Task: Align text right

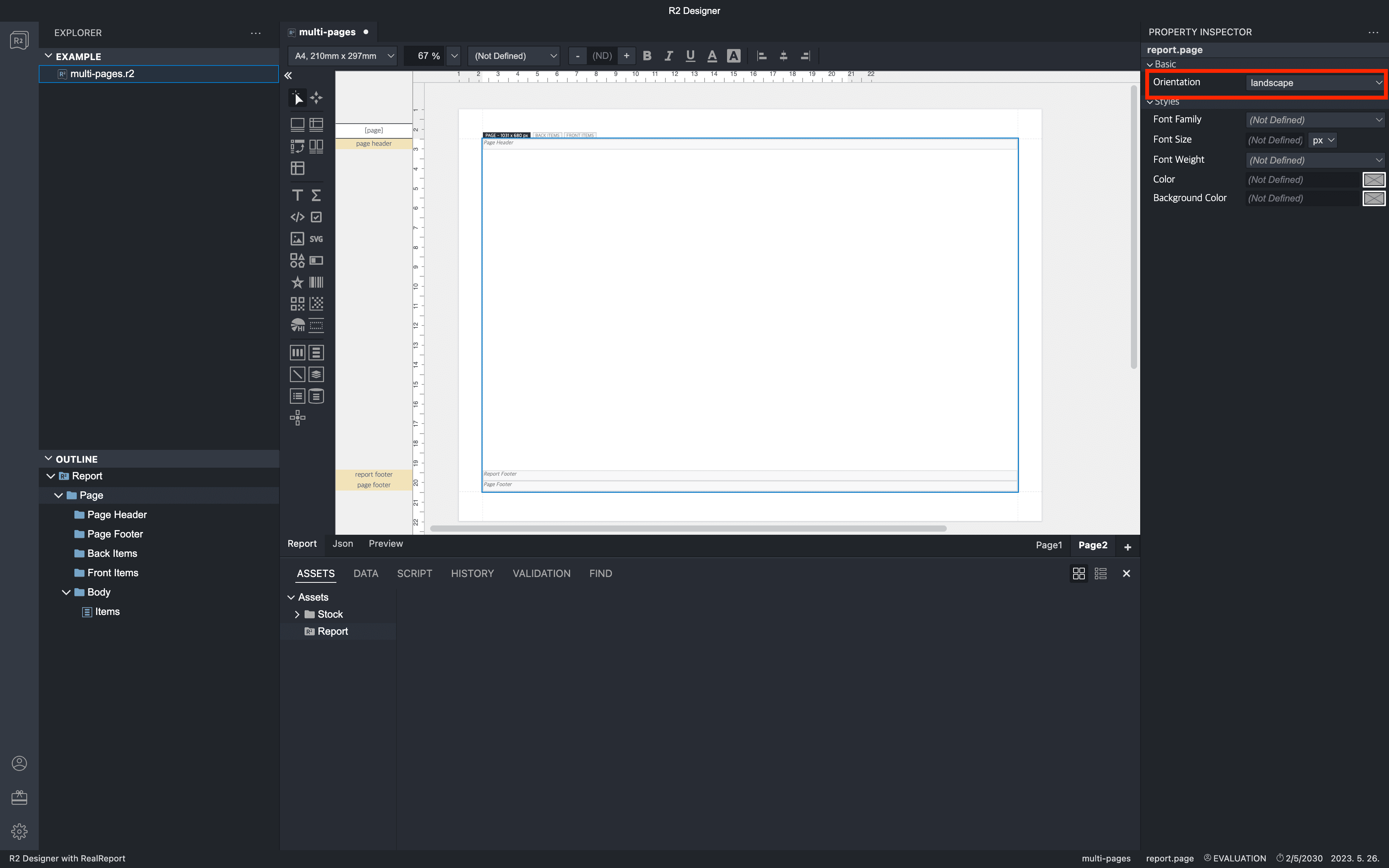Action: click(805, 56)
